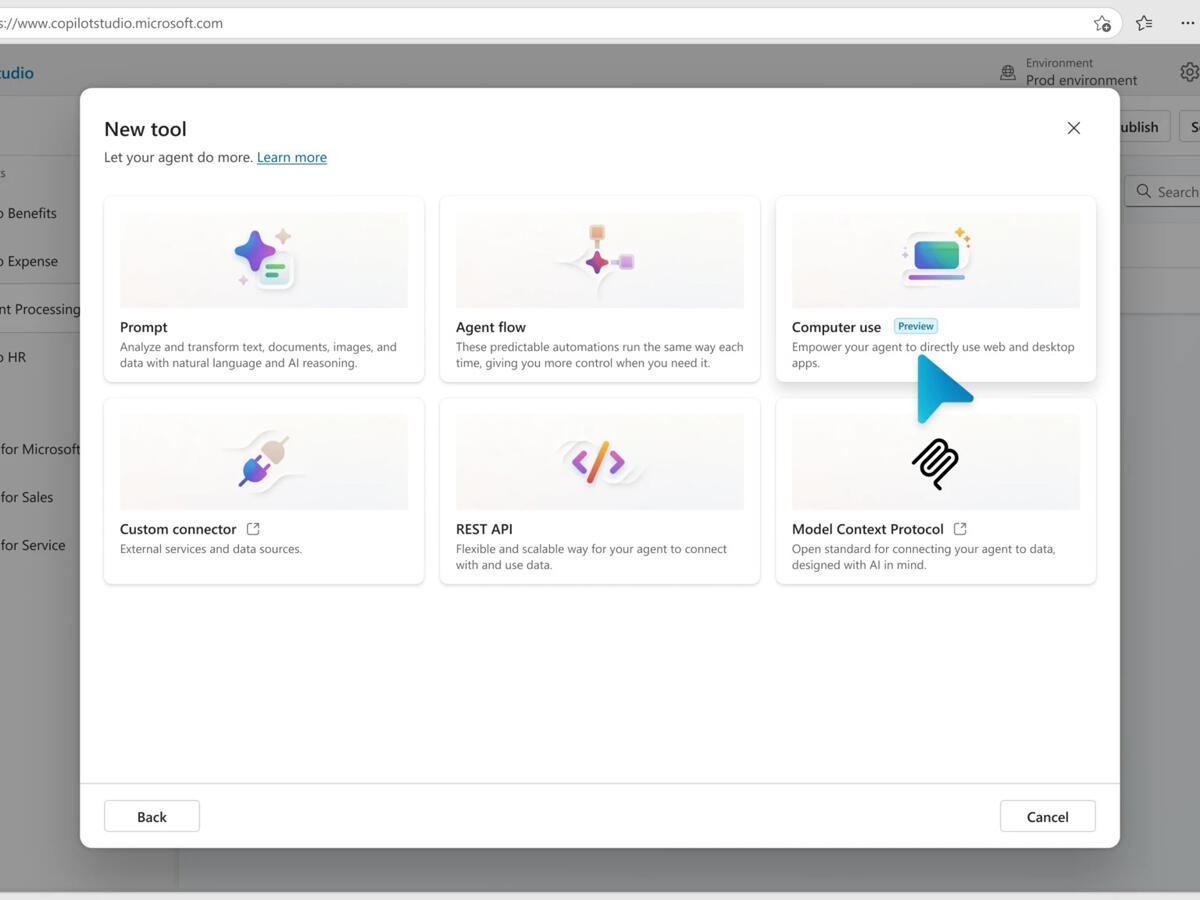The image size is (1200, 900).
Task: Click the Model Context Protocol logo icon
Action: coord(935,464)
